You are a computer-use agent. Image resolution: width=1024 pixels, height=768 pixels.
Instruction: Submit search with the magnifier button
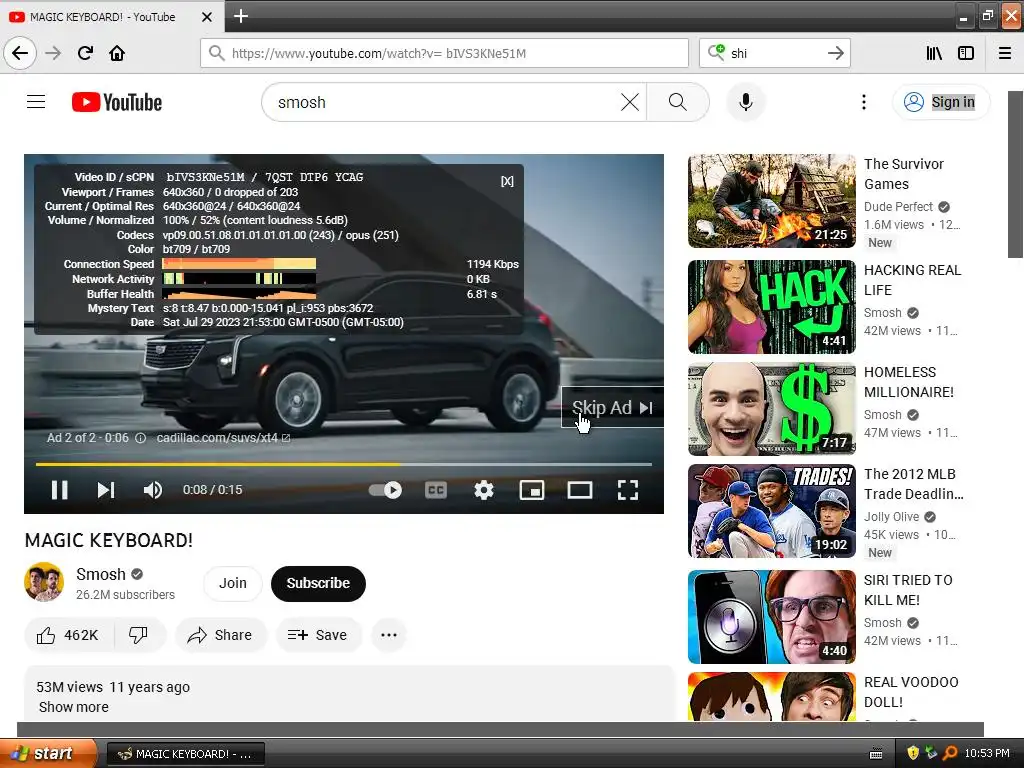(x=678, y=102)
